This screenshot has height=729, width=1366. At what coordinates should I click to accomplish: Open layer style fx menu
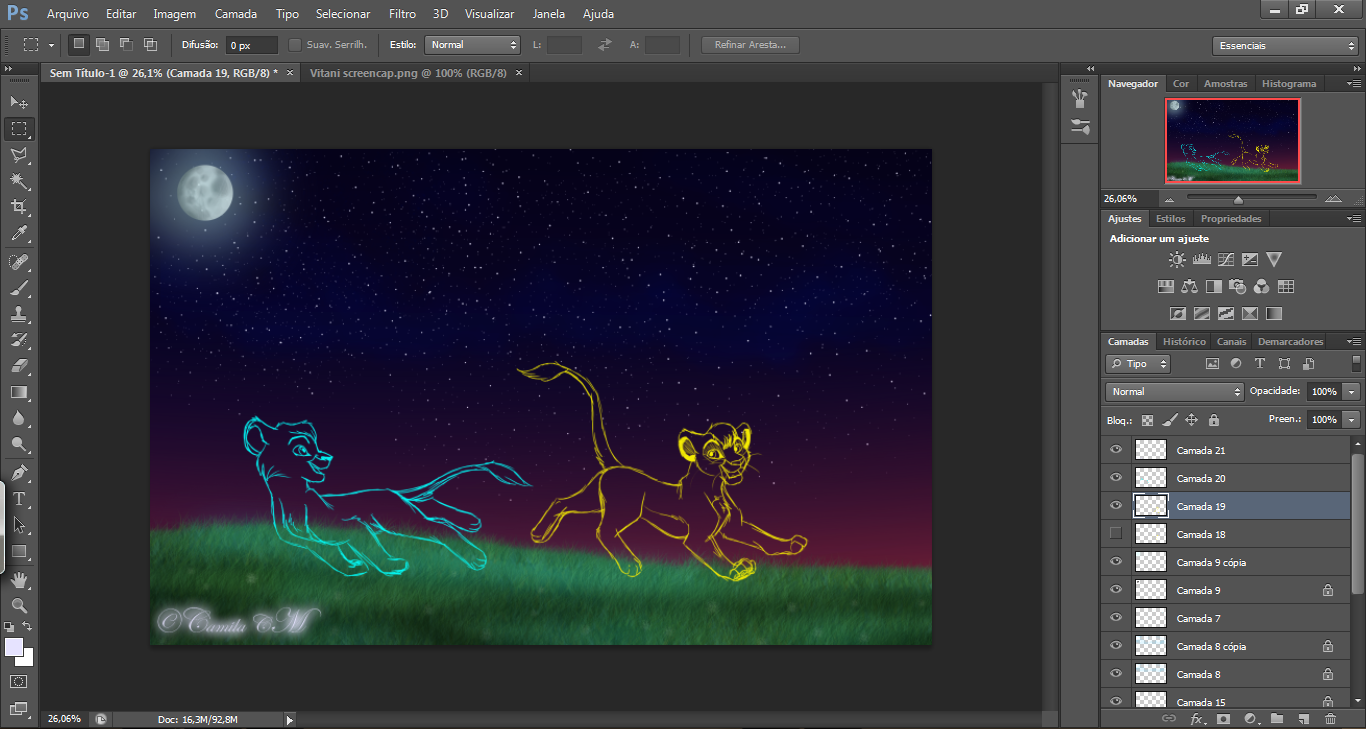pos(1196,718)
